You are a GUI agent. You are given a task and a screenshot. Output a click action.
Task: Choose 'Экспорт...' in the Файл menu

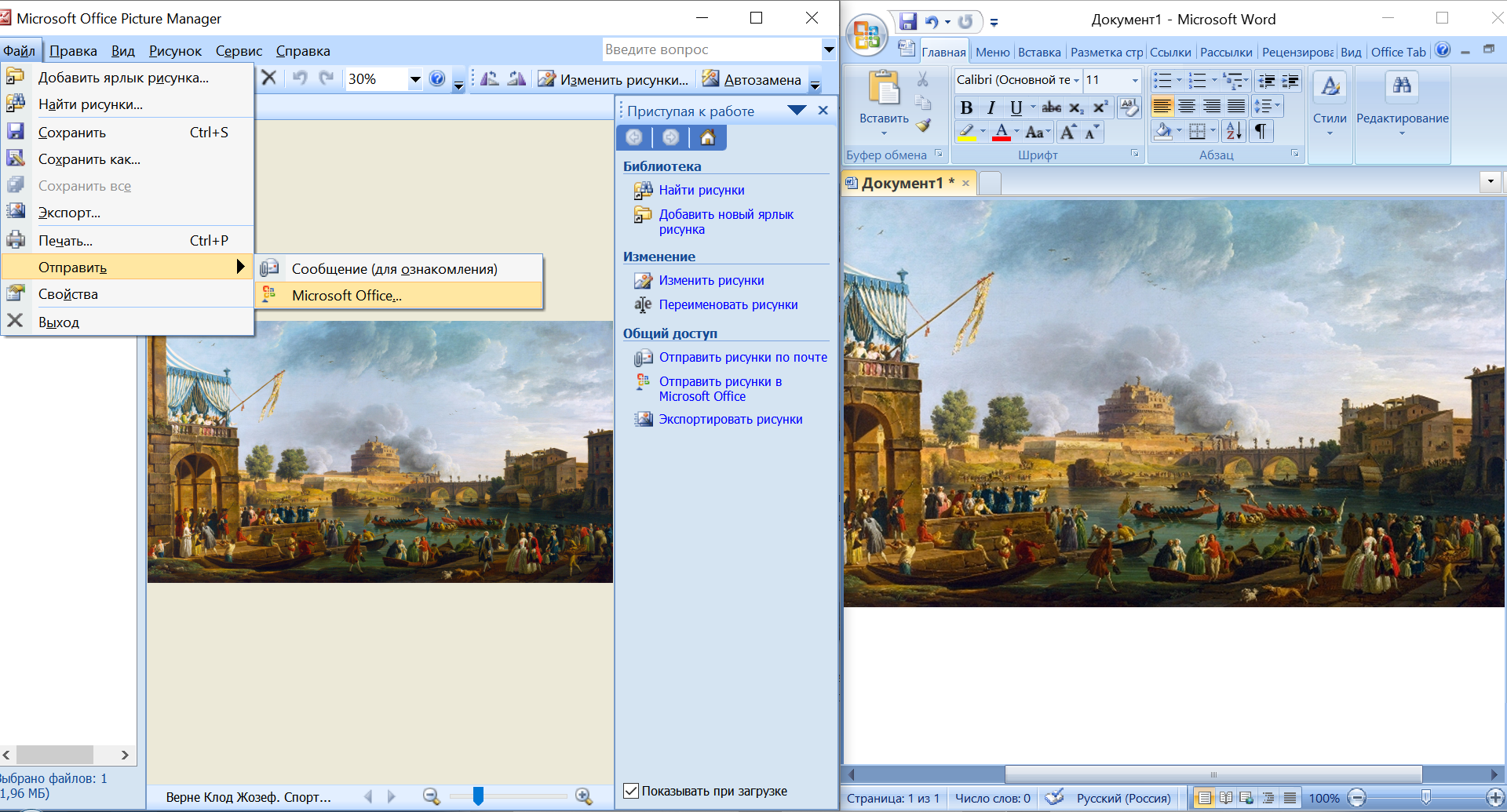[x=127, y=213]
